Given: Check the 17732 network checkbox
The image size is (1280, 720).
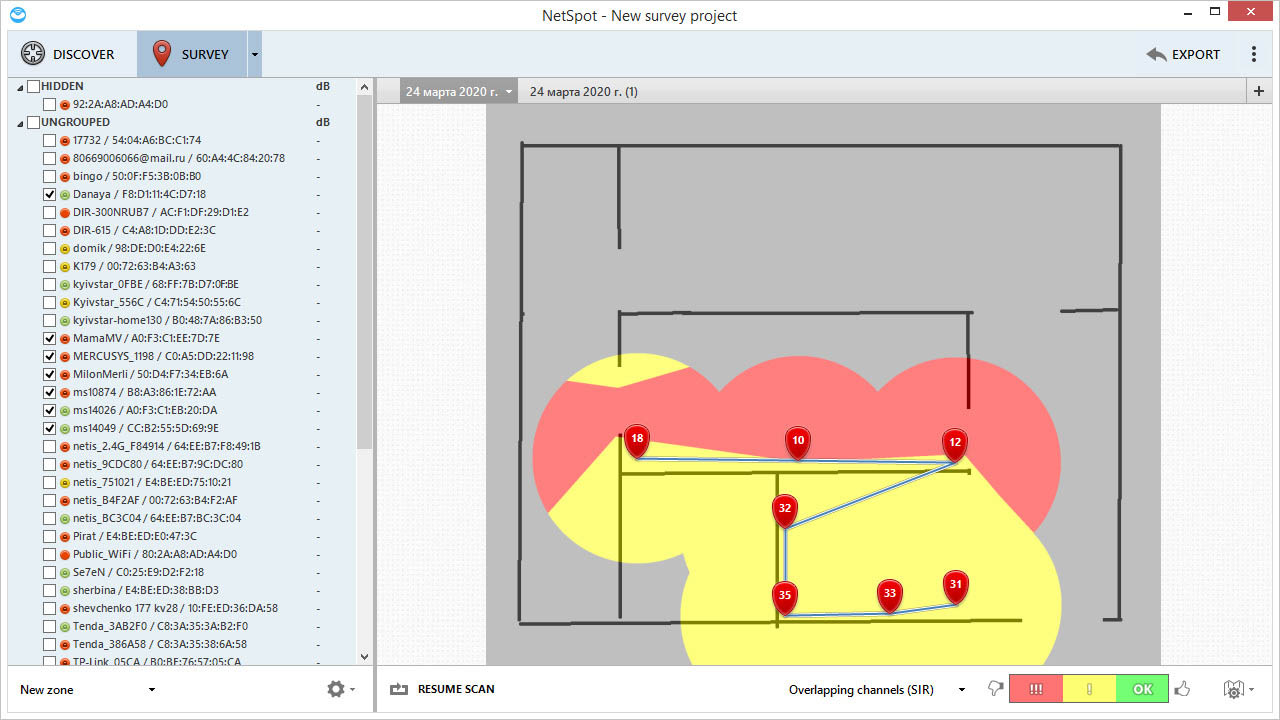Looking at the screenshot, I should 49,140.
